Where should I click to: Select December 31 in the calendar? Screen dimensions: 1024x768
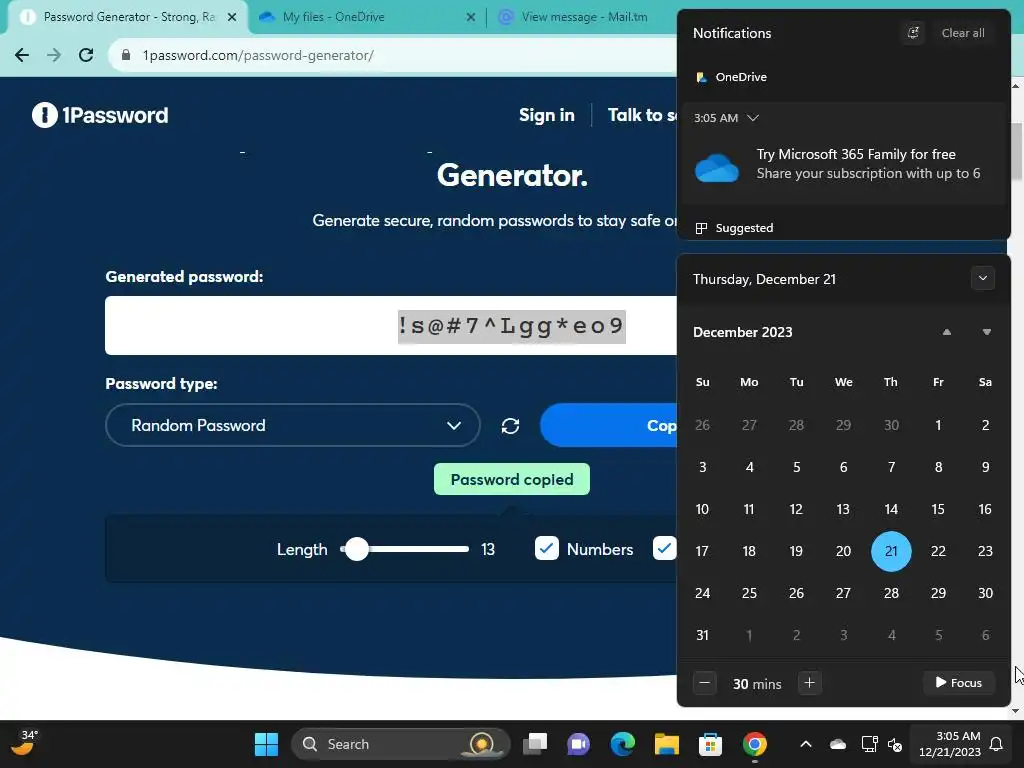click(x=702, y=635)
